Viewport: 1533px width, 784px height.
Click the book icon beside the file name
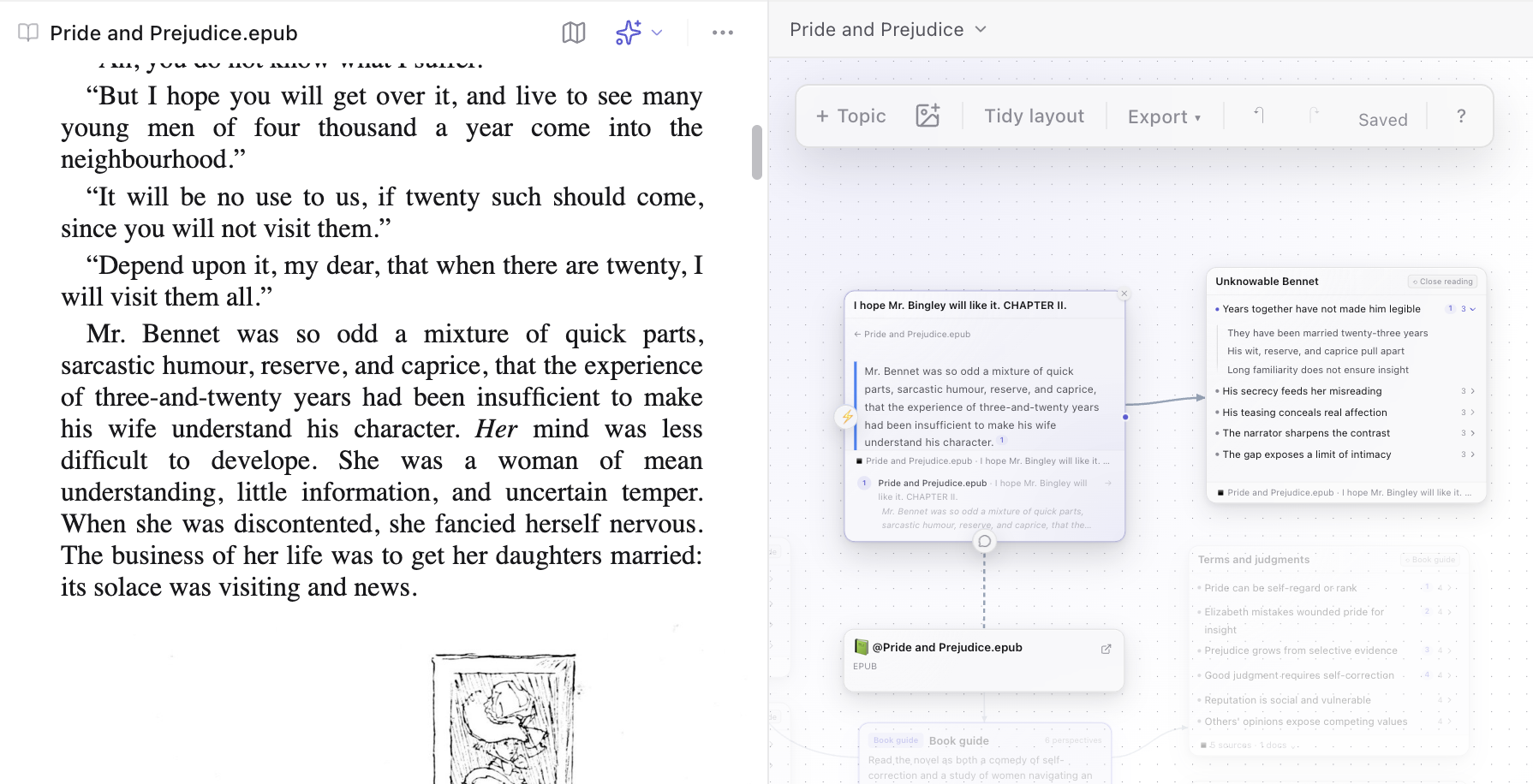click(x=28, y=33)
